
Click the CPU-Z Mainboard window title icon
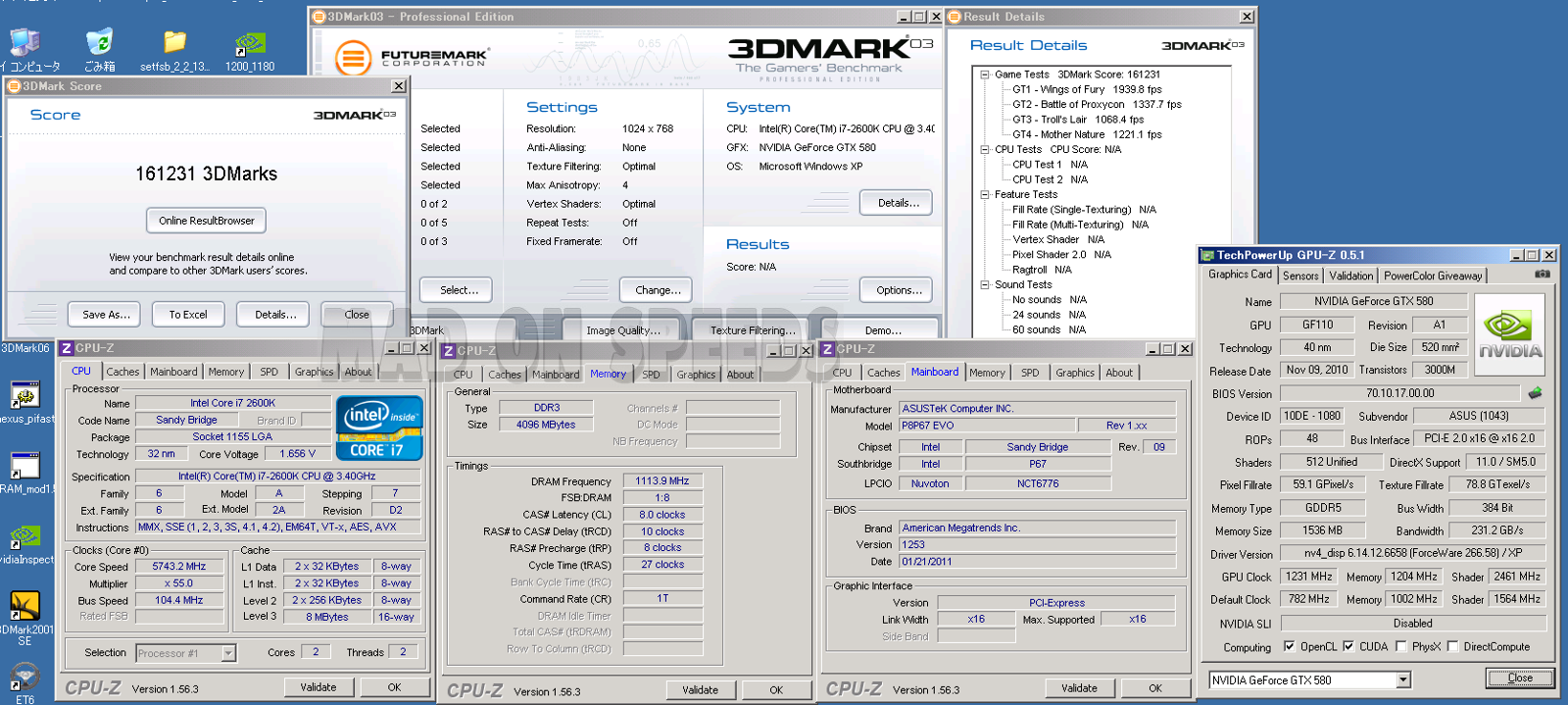tap(828, 349)
